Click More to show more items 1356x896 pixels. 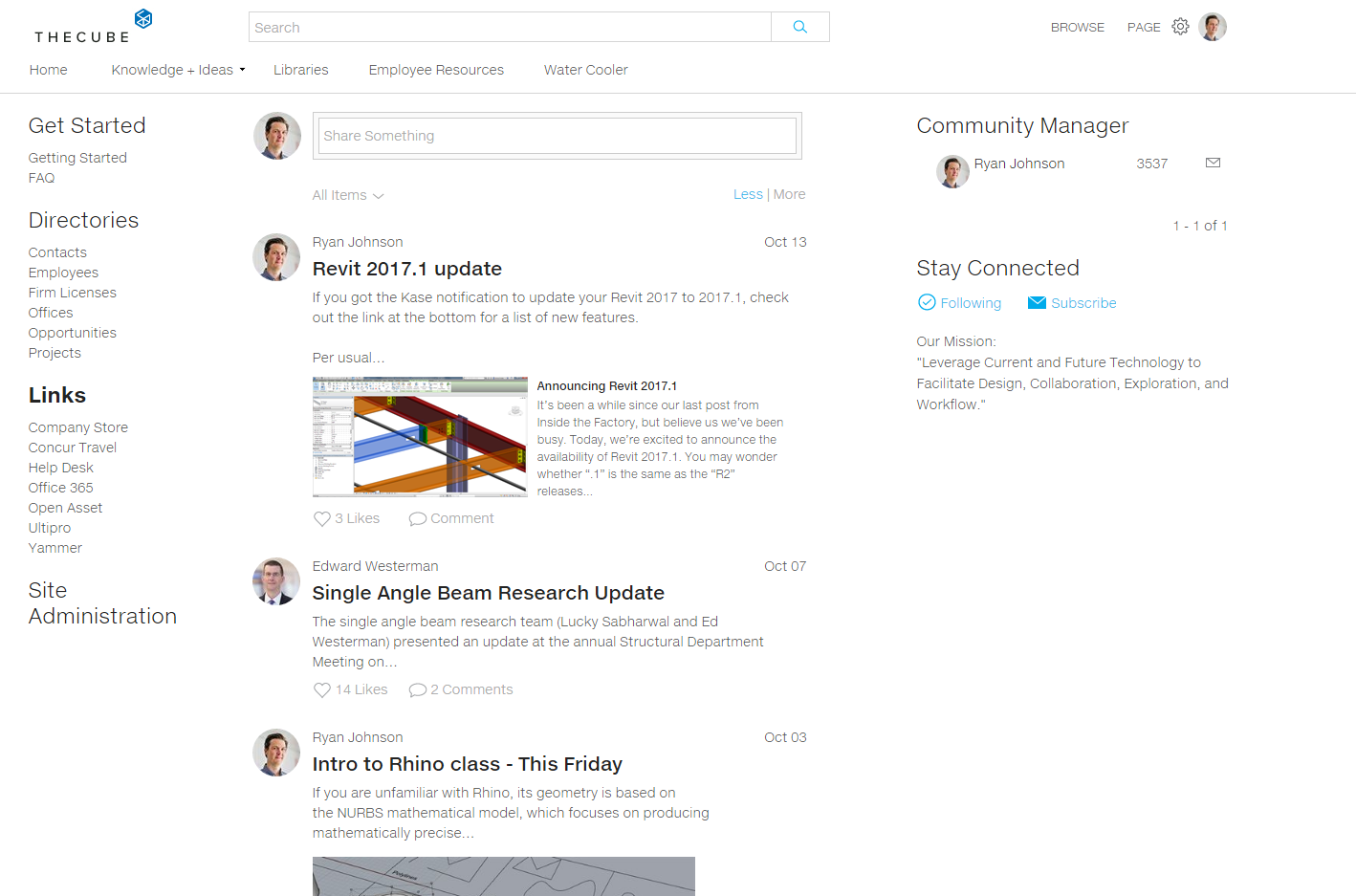tap(789, 194)
